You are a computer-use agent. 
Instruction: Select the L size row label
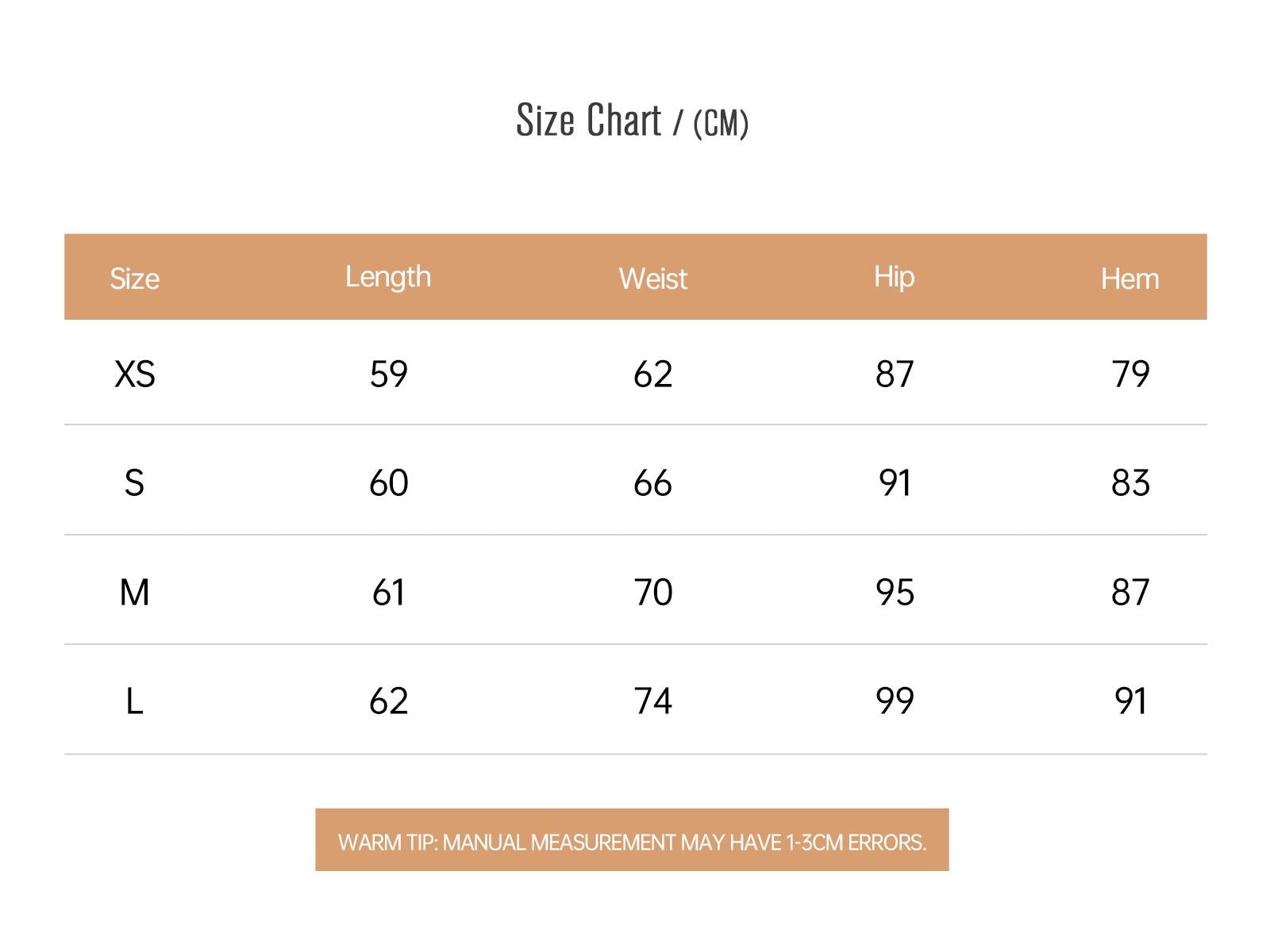click(135, 701)
